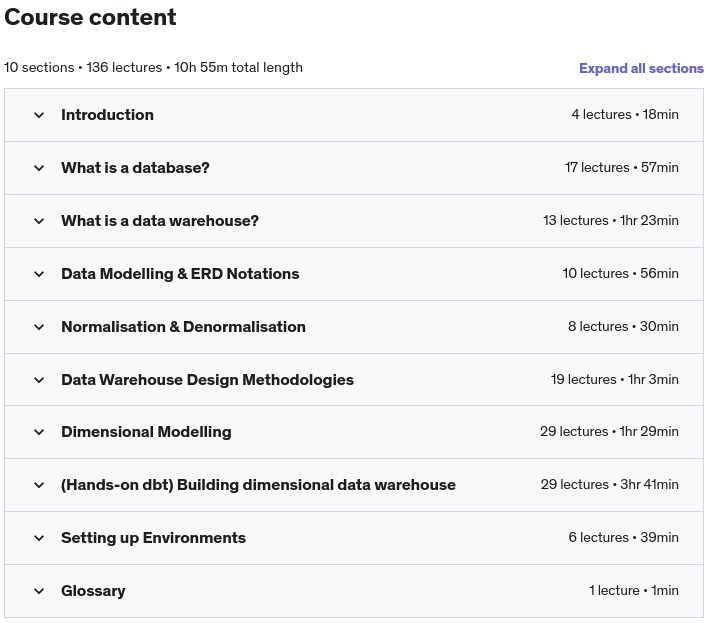The height and width of the screenshot is (623, 710).
Task: Open the chevron beside What is a database?
Action: [x=39, y=168]
